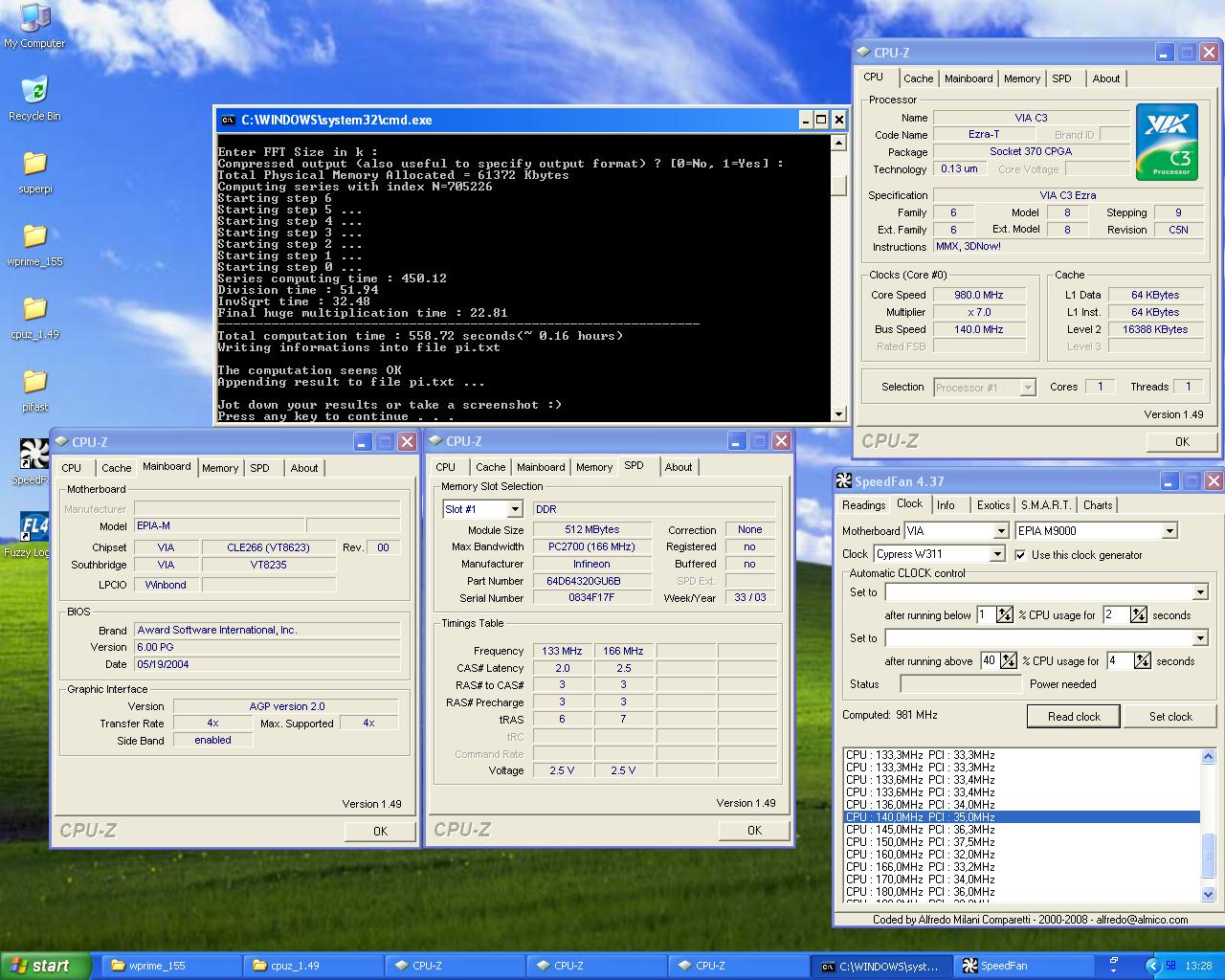Click the cmd.exe vertical scrollbar thumb
Screen dimensions: 1225x980
[x=838, y=184]
